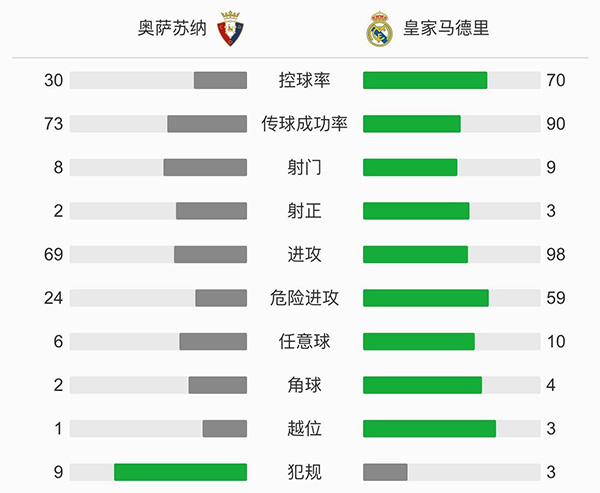This screenshot has width=600, height=493.
Task: Click the 越位 stat label
Action: click(x=305, y=429)
